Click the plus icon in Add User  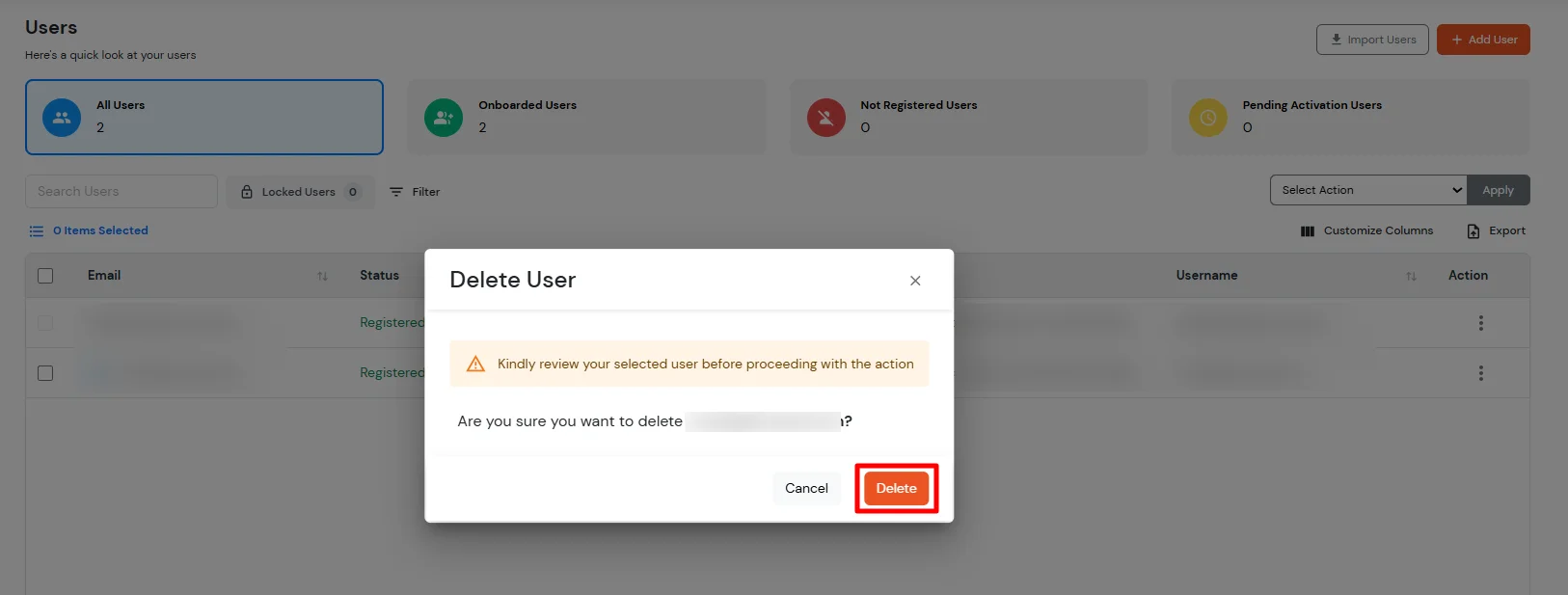click(x=1457, y=40)
